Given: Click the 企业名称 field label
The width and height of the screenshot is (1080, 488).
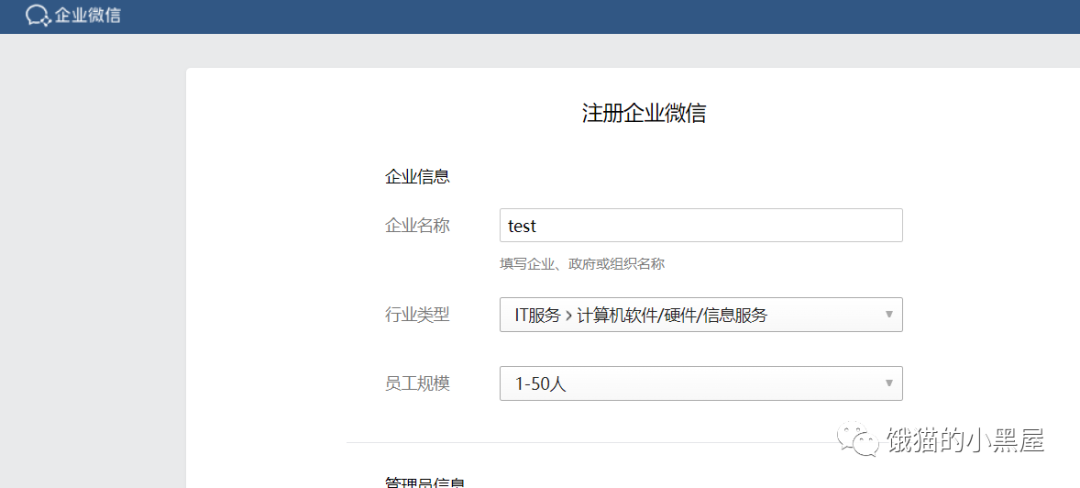Looking at the screenshot, I should [x=417, y=226].
